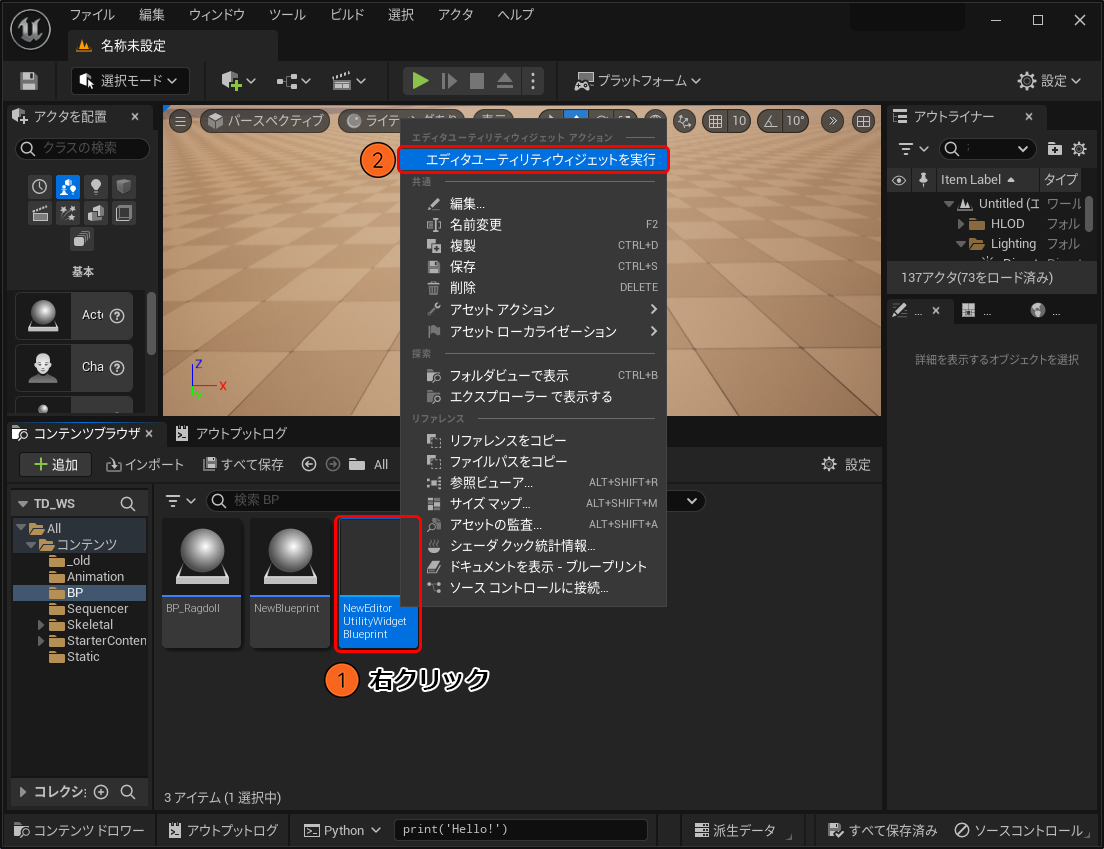The width and height of the screenshot is (1104, 849).
Task: Open the quick-add actor green cube icon
Action: [x=230, y=80]
